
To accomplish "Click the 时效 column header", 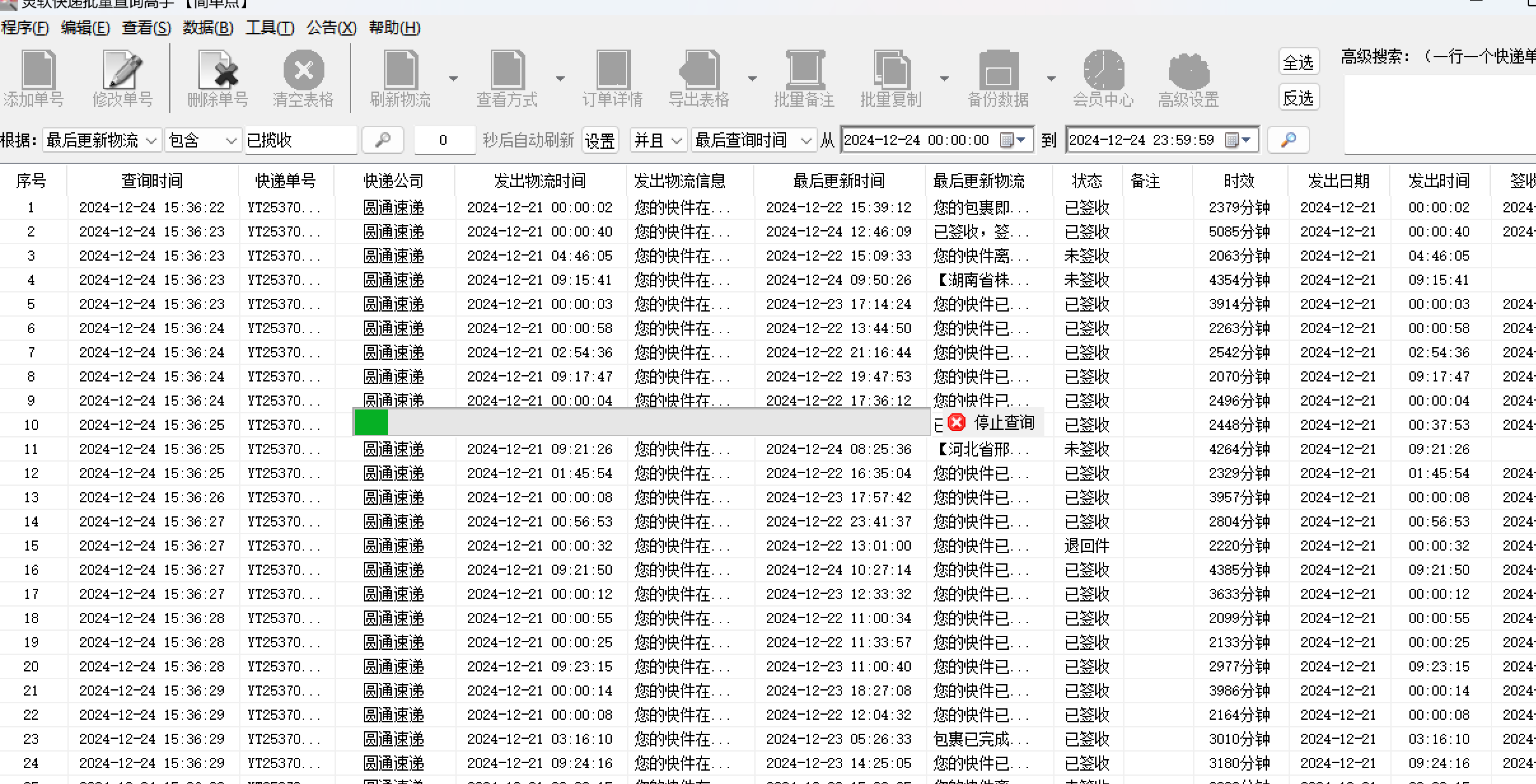I will click(1240, 181).
